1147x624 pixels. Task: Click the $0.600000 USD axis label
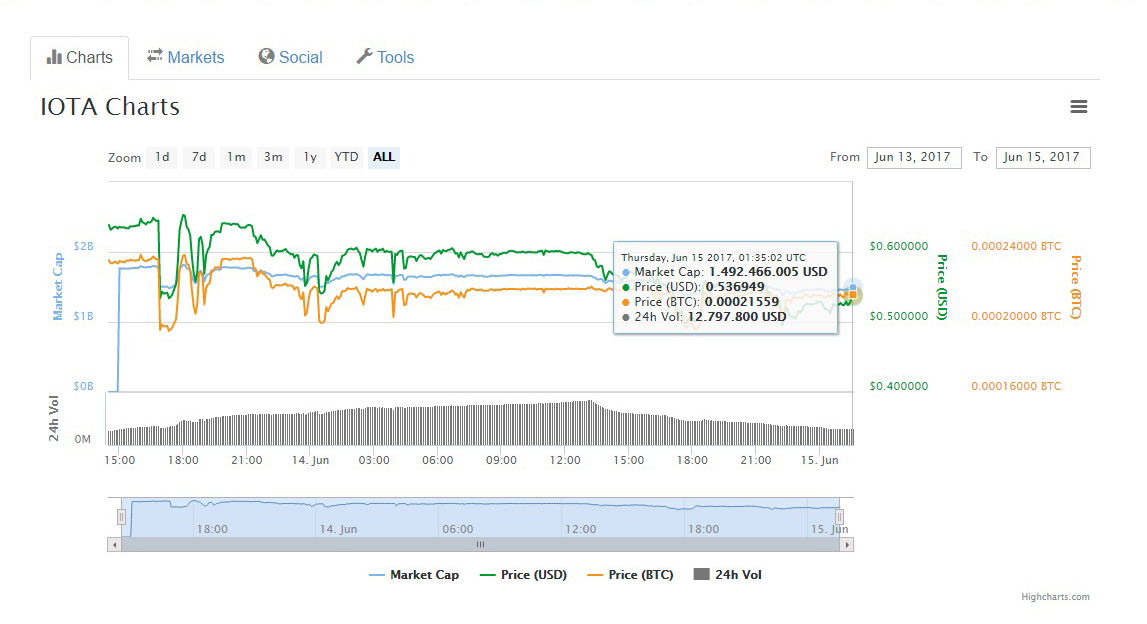[898, 247]
